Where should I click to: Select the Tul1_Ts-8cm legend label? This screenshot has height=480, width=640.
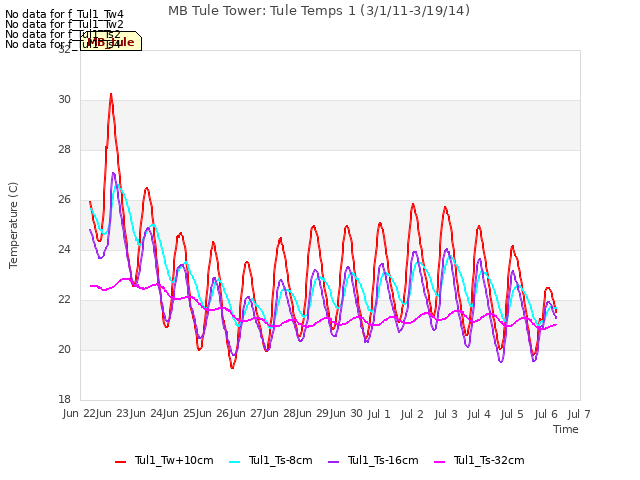pos(281,460)
